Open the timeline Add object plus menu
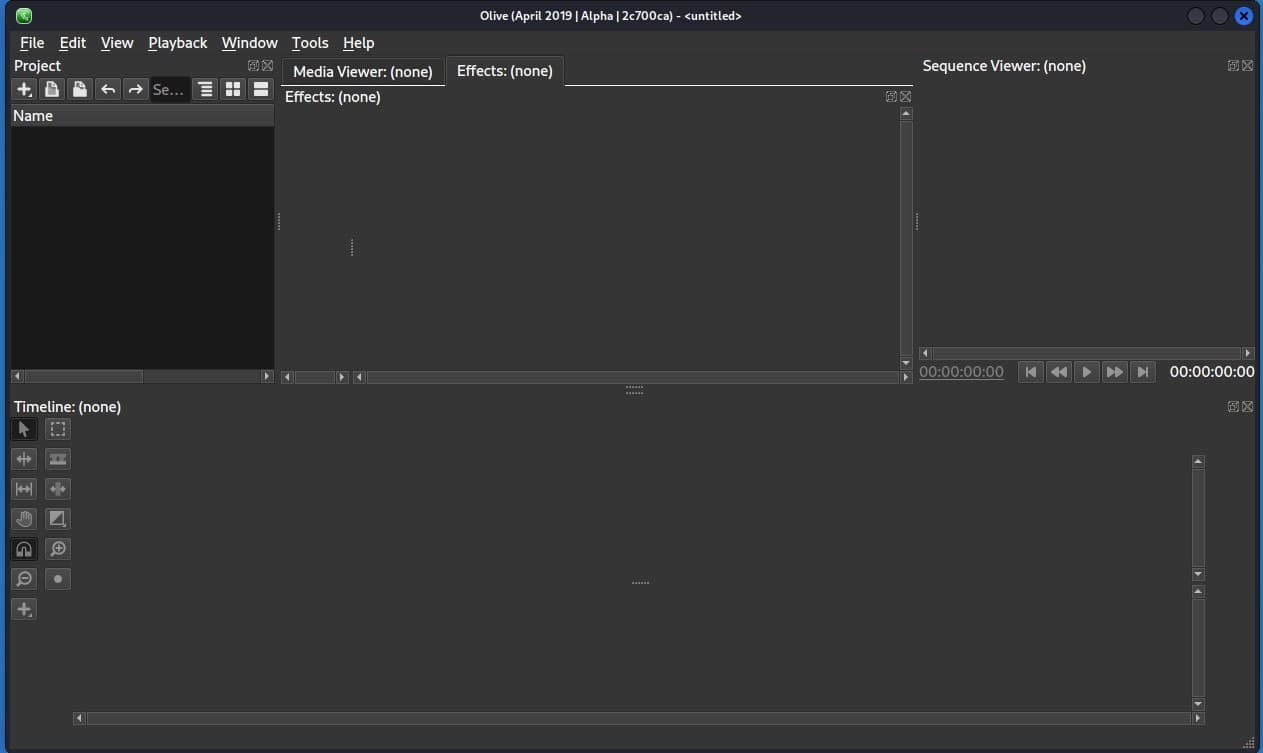Viewport: 1263px width, 753px height. (24, 609)
